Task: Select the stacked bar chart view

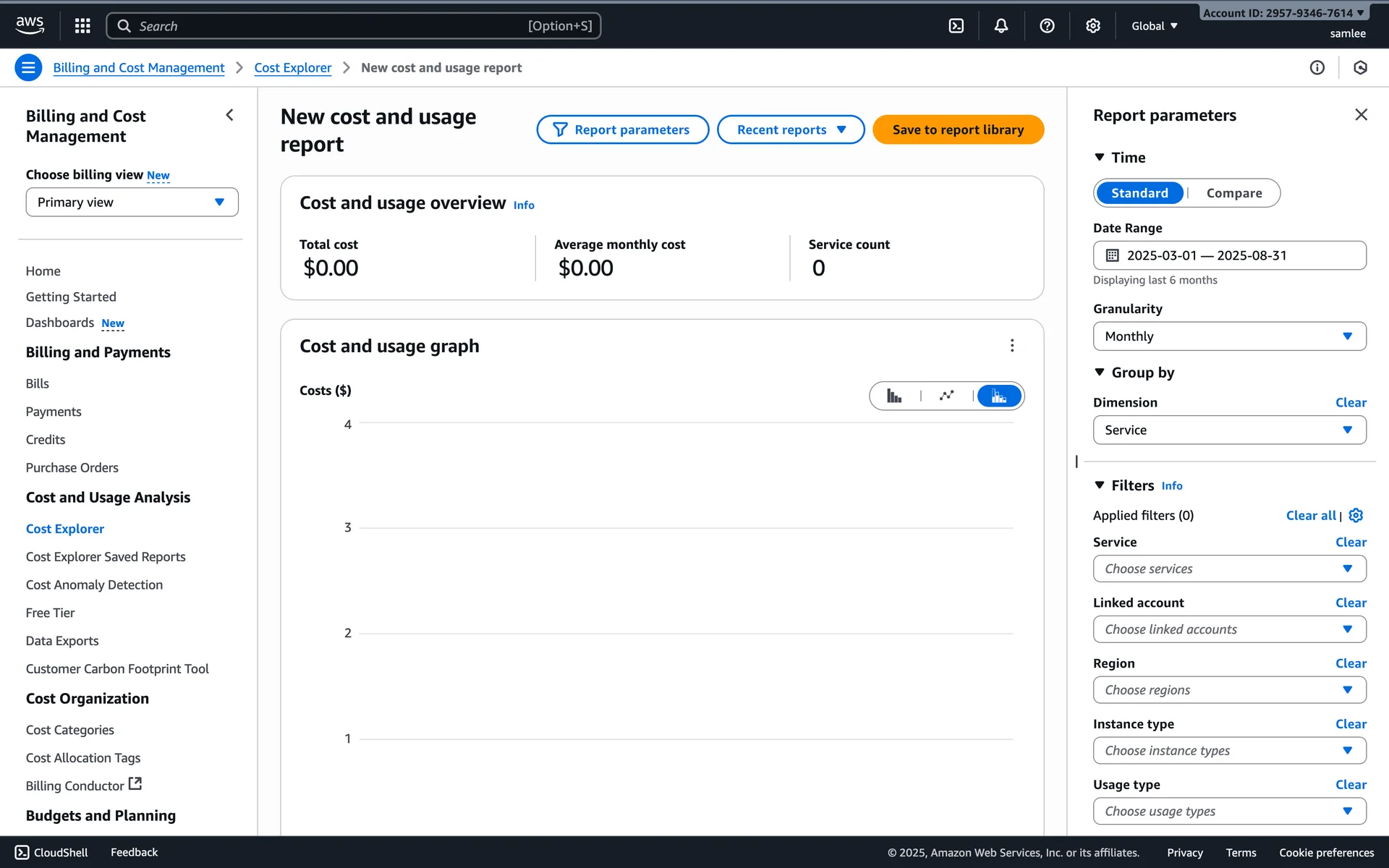Action: [999, 396]
